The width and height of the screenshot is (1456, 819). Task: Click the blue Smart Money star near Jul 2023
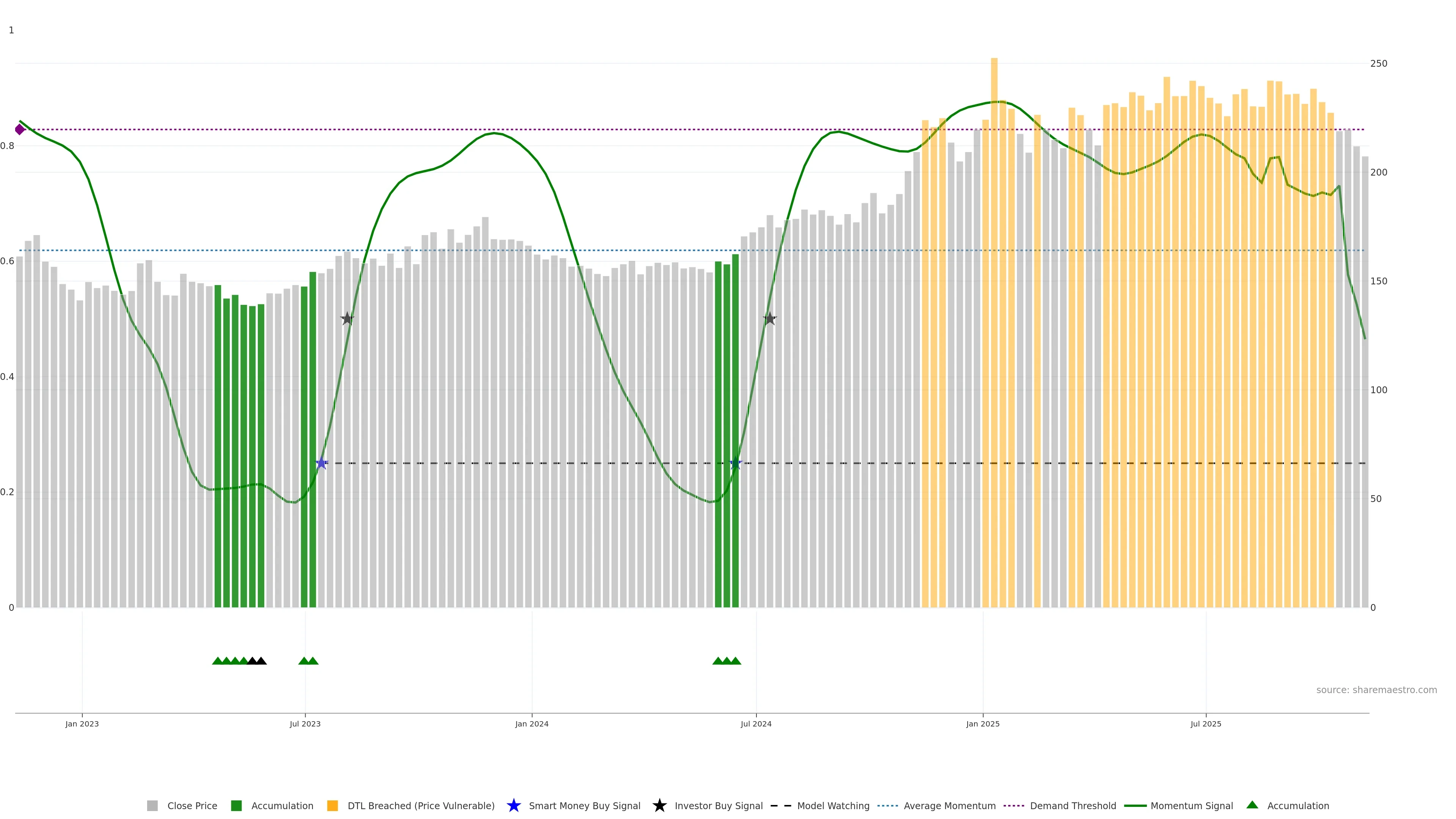point(322,463)
